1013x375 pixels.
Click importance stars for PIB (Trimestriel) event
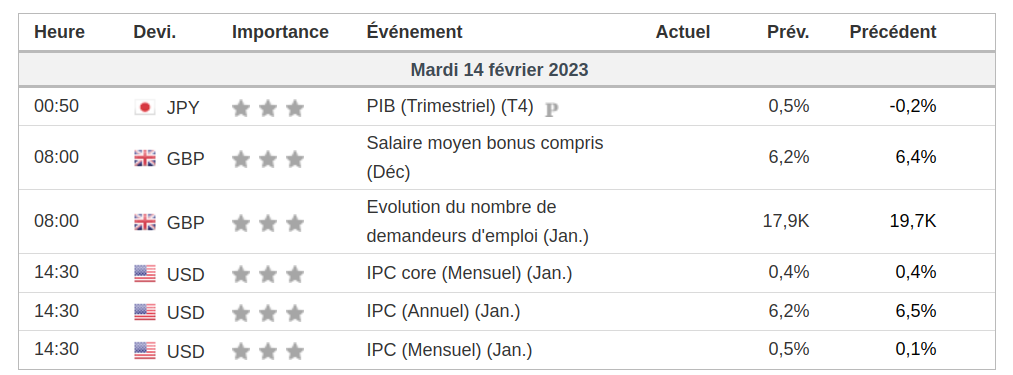(x=267, y=108)
